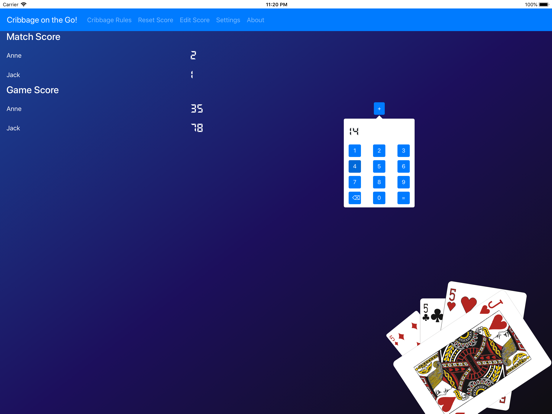Tap the 11:20 PM clock in status bar
552x414 pixels.
276,5
